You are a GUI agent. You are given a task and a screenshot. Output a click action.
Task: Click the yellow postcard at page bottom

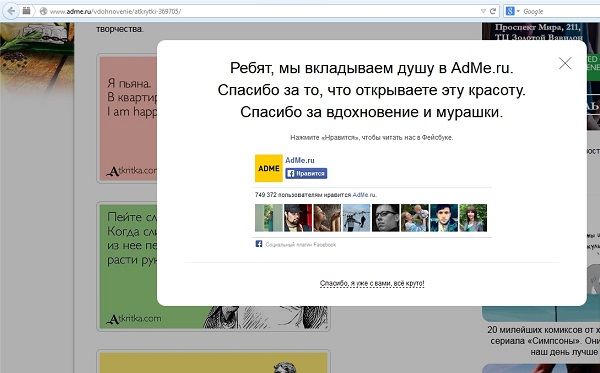pyautogui.click(x=214, y=362)
